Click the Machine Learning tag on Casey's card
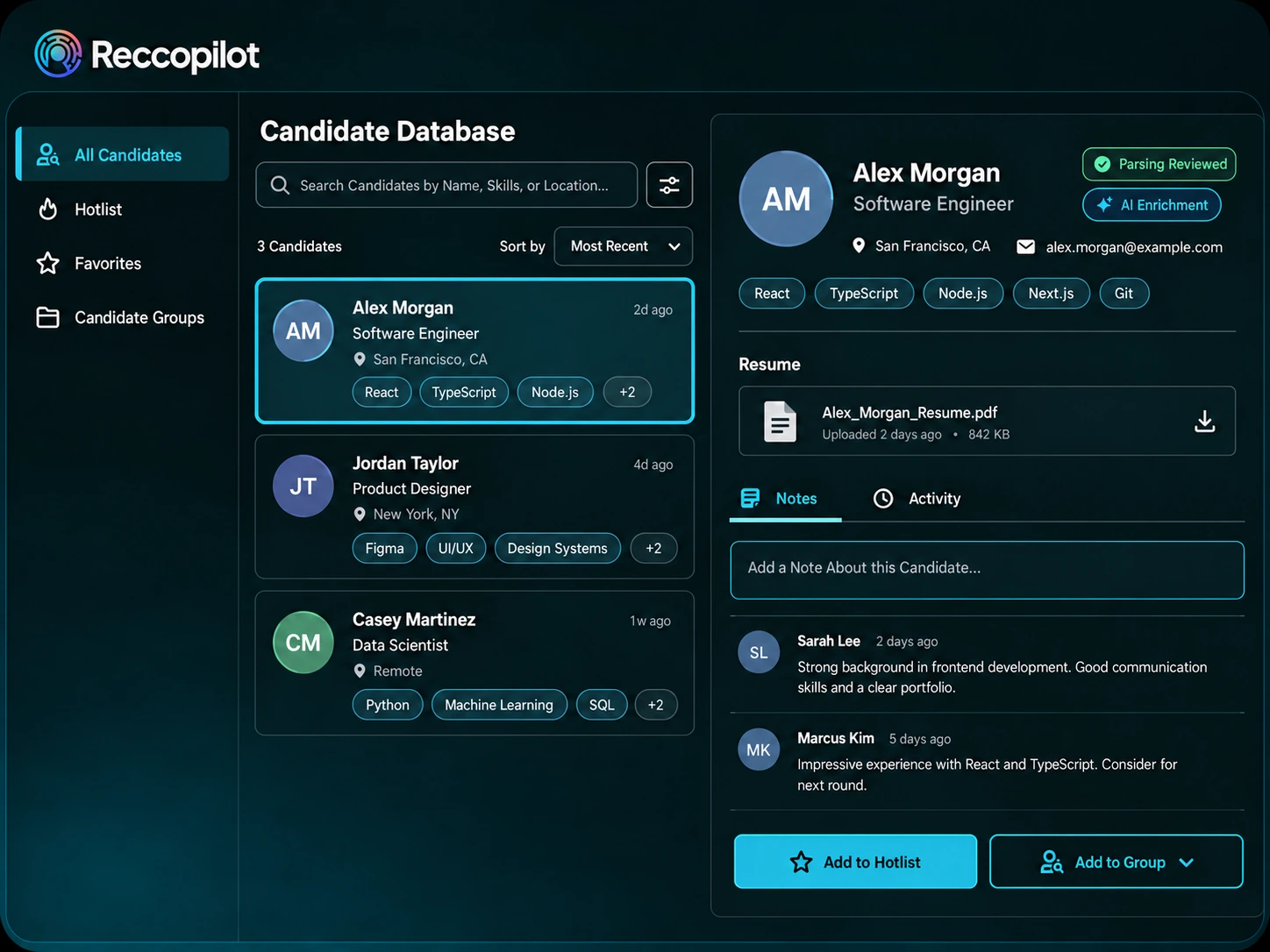Image resolution: width=1270 pixels, height=952 pixels. point(499,705)
